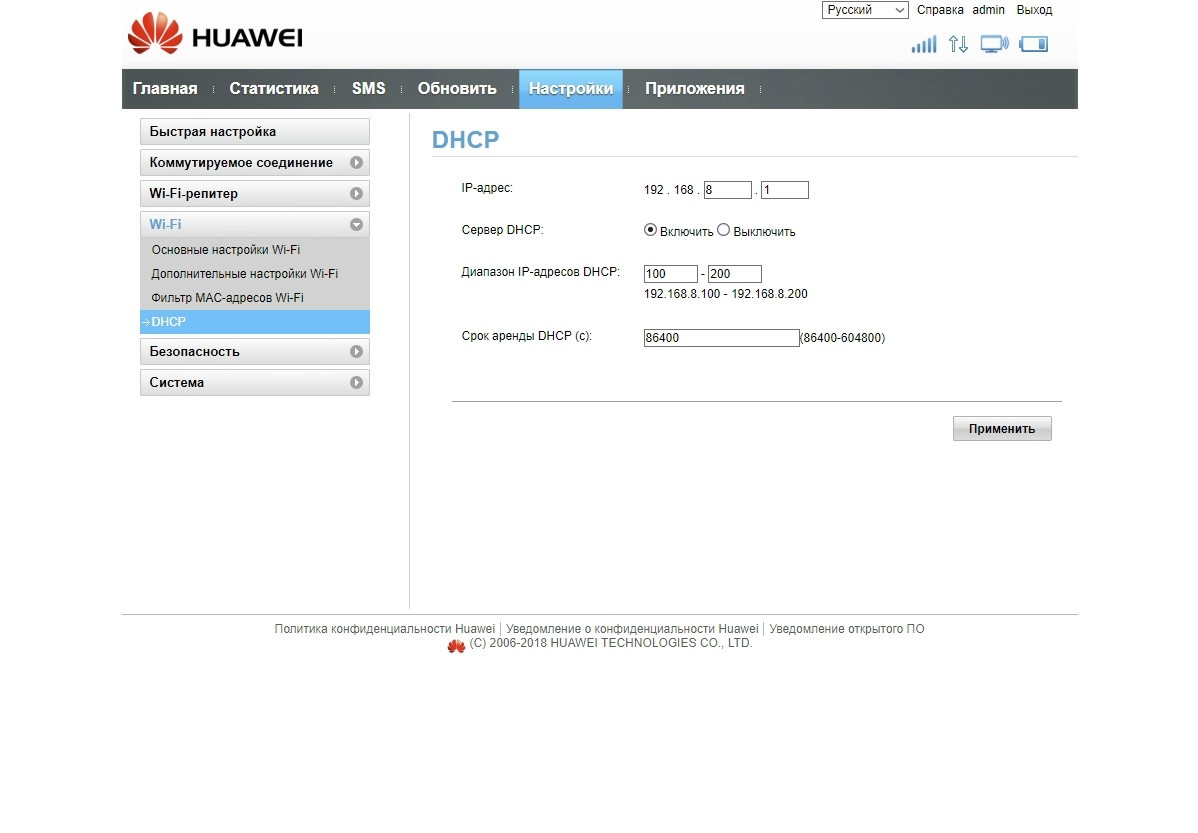Click the fourth IP octet field with 1
1198x833 pixels.
point(785,190)
